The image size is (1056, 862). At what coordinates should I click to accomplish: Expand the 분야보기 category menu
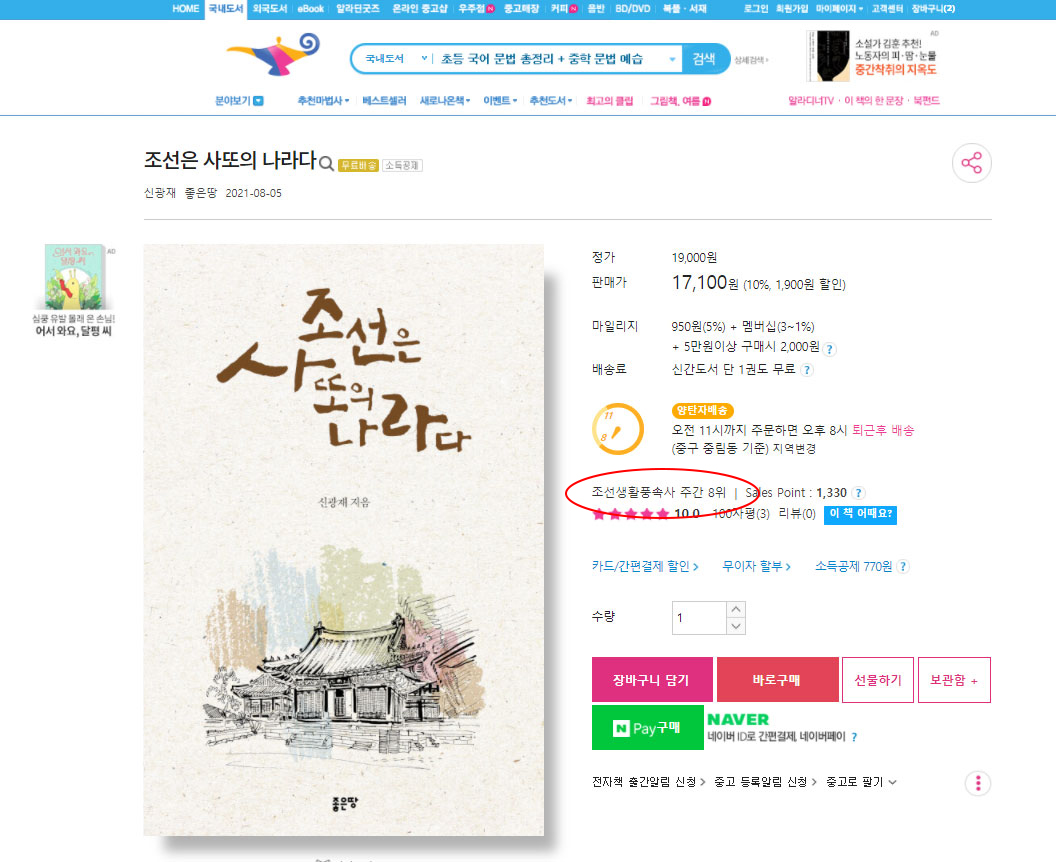239,101
